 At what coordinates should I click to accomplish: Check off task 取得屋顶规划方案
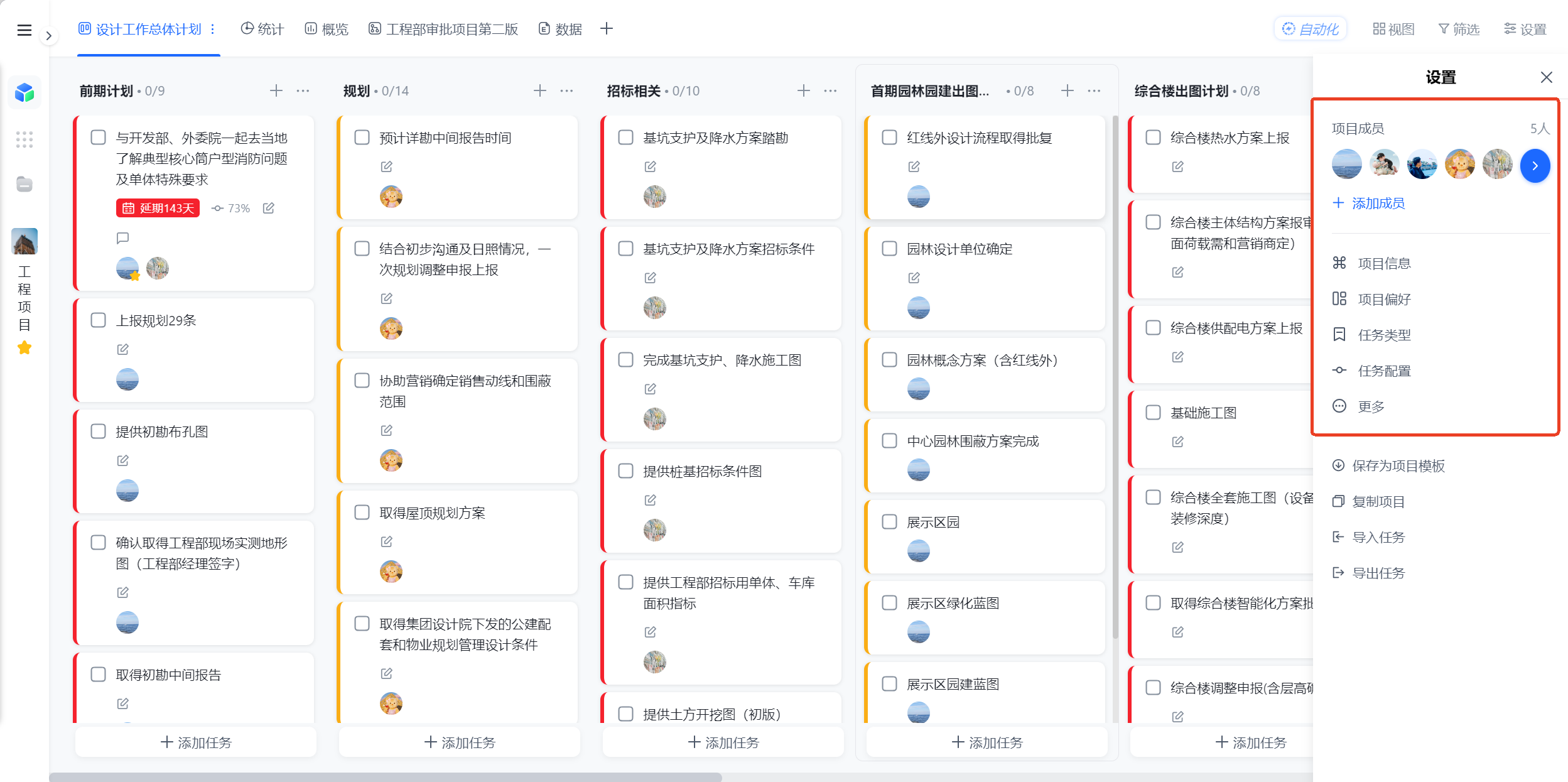pos(362,513)
